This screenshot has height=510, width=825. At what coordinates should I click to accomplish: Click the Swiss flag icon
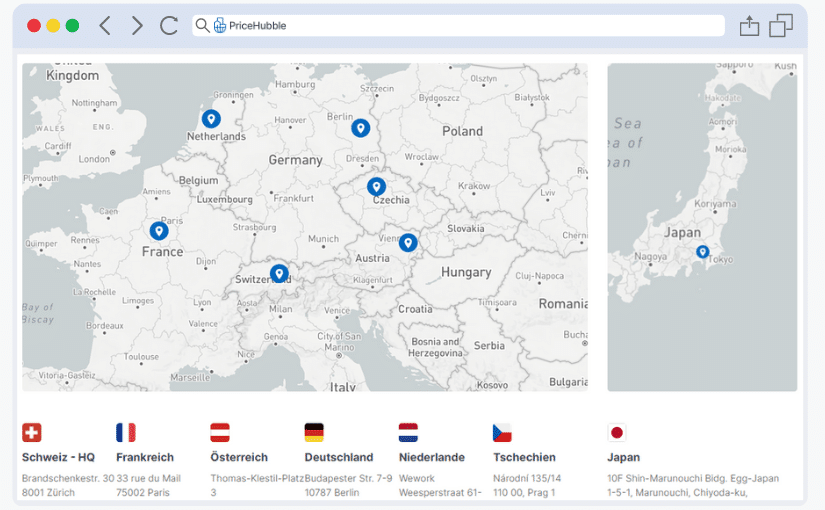point(32,433)
